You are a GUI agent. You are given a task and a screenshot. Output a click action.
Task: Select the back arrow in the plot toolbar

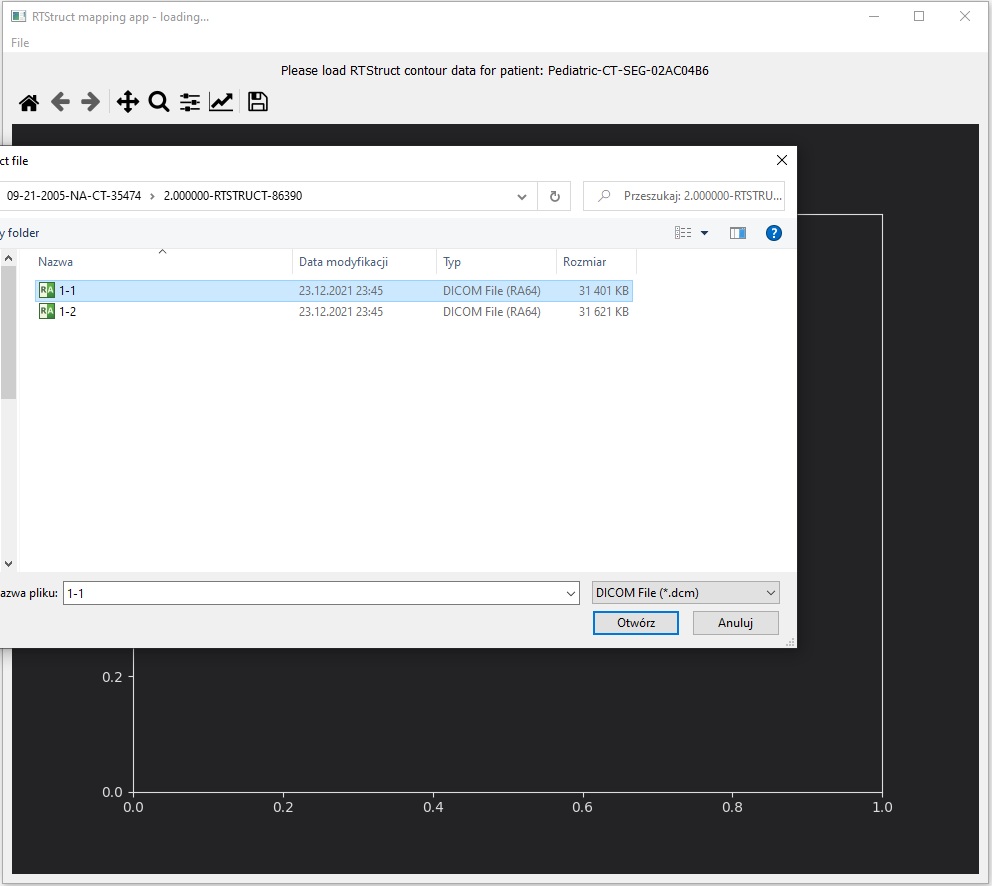click(x=60, y=101)
